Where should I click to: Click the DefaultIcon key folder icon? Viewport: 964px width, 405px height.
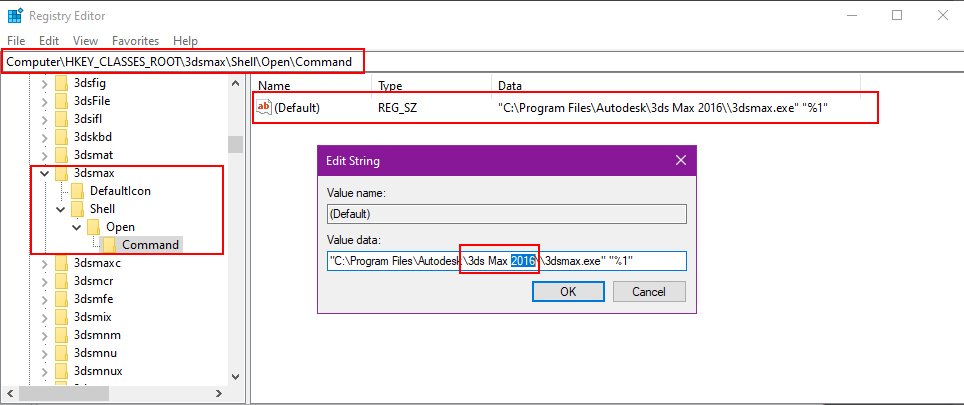pos(78,190)
